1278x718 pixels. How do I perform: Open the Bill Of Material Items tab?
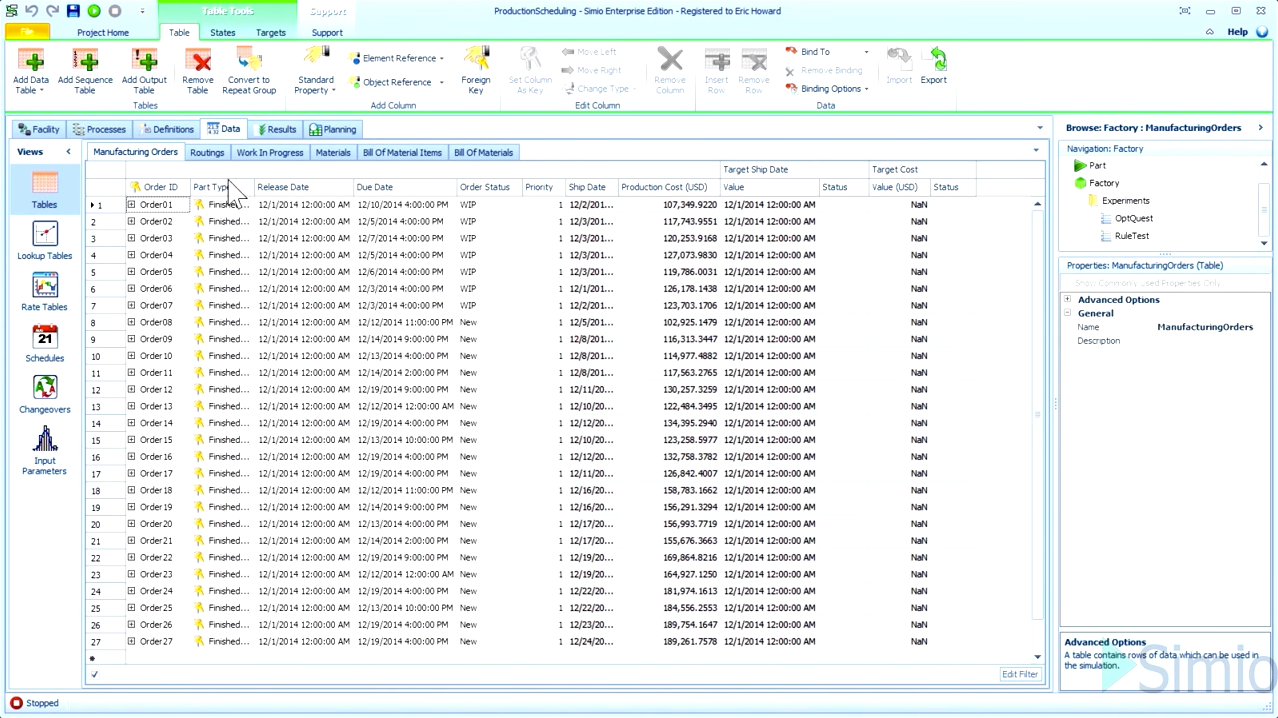pyautogui.click(x=402, y=153)
